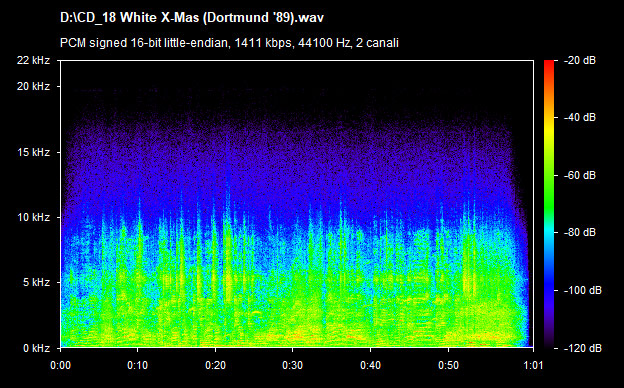Click the 0:20 time axis label

pos(215,365)
